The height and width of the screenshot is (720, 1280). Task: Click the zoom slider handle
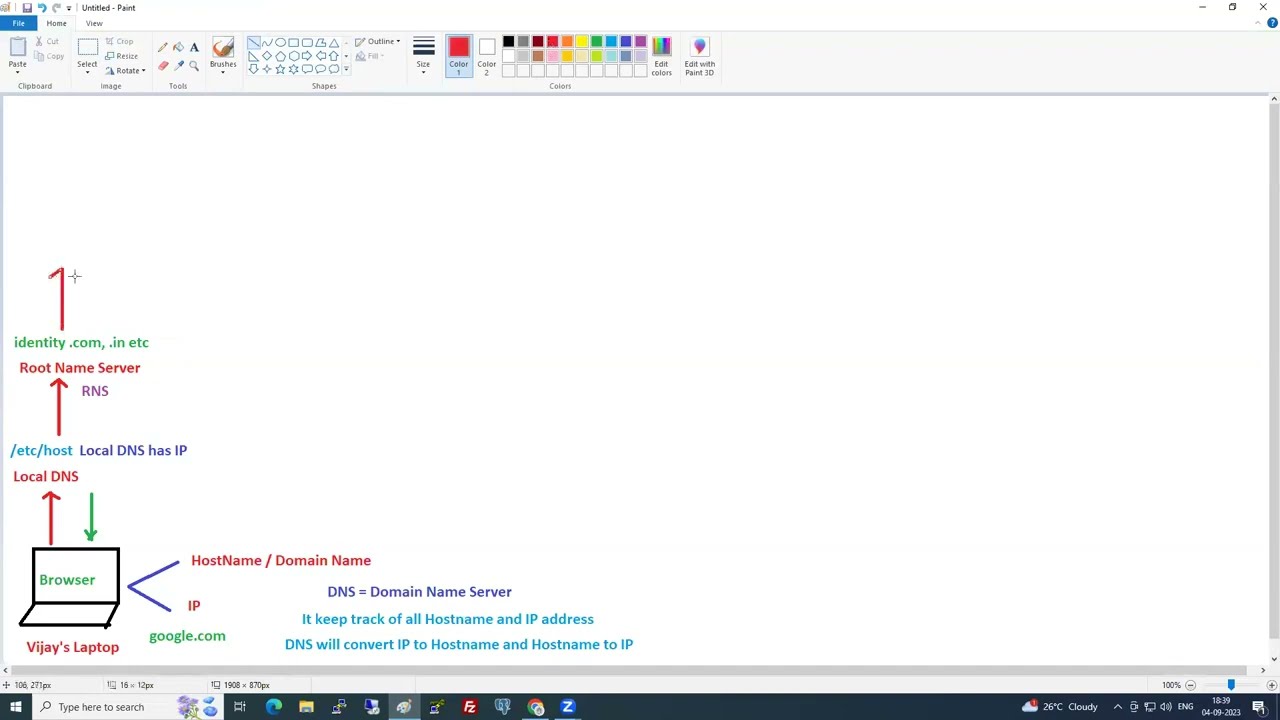1231,685
